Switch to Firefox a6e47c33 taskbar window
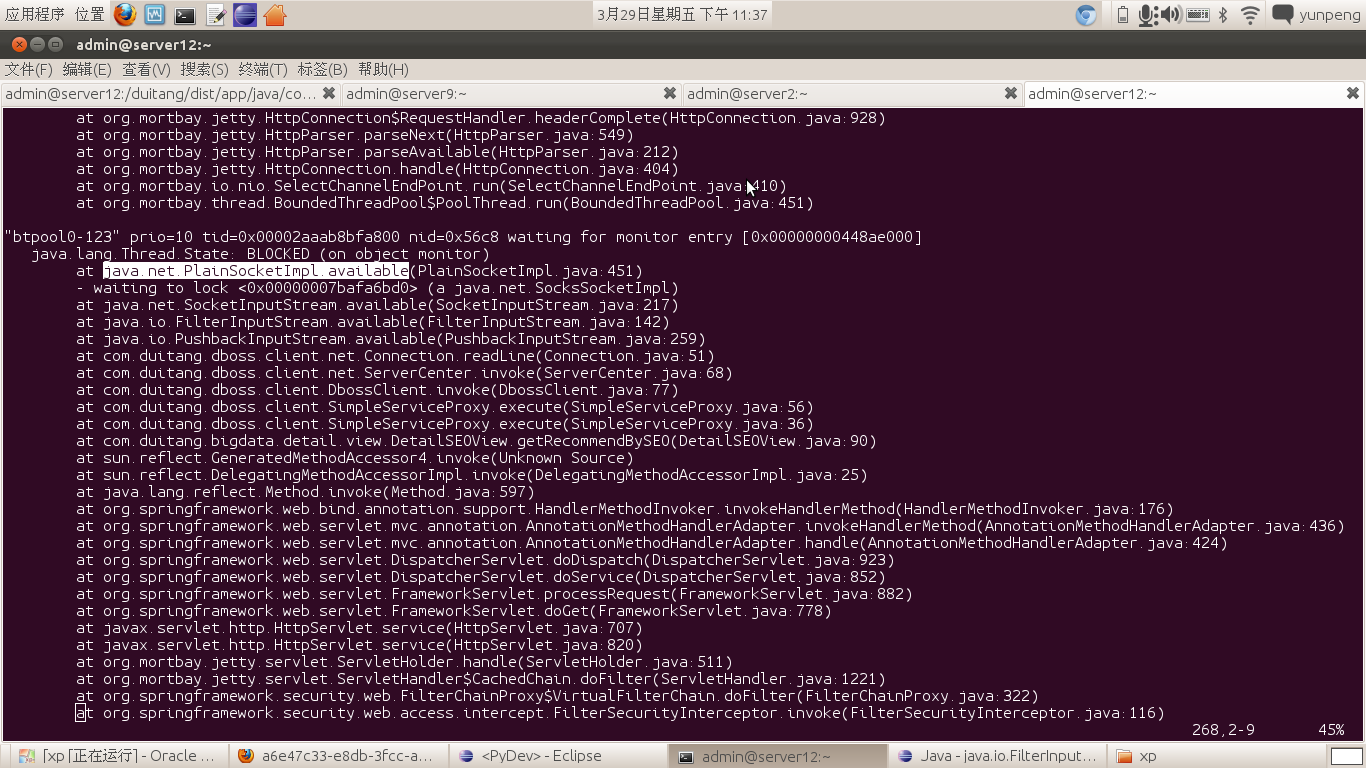Screen dimensions: 1366x768 [x=338, y=756]
